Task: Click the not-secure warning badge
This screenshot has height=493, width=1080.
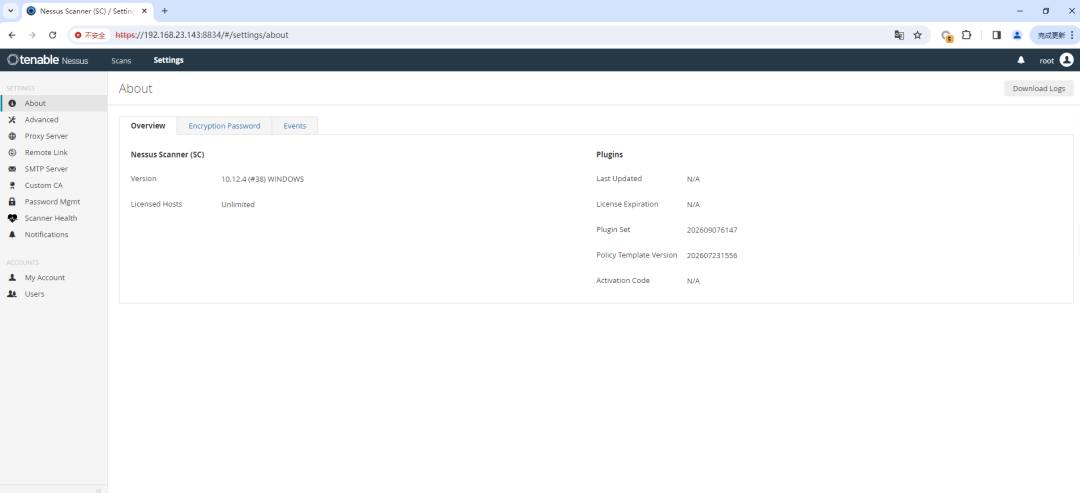Action: [x=90, y=35]
